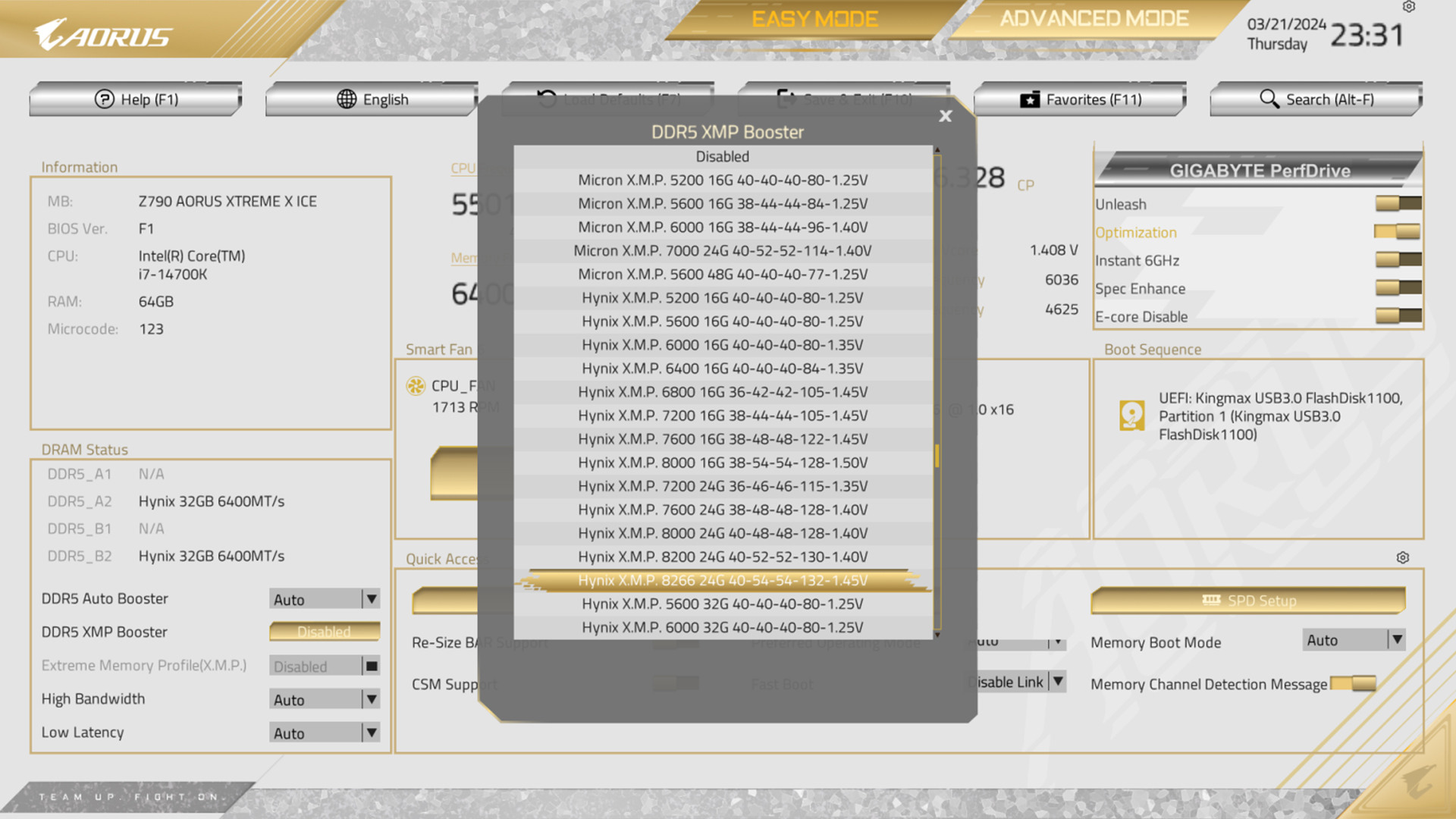Toggle Unleash PerfDrive switch
Viewport: 1456px width, 819px height.
pos(1398,203)
